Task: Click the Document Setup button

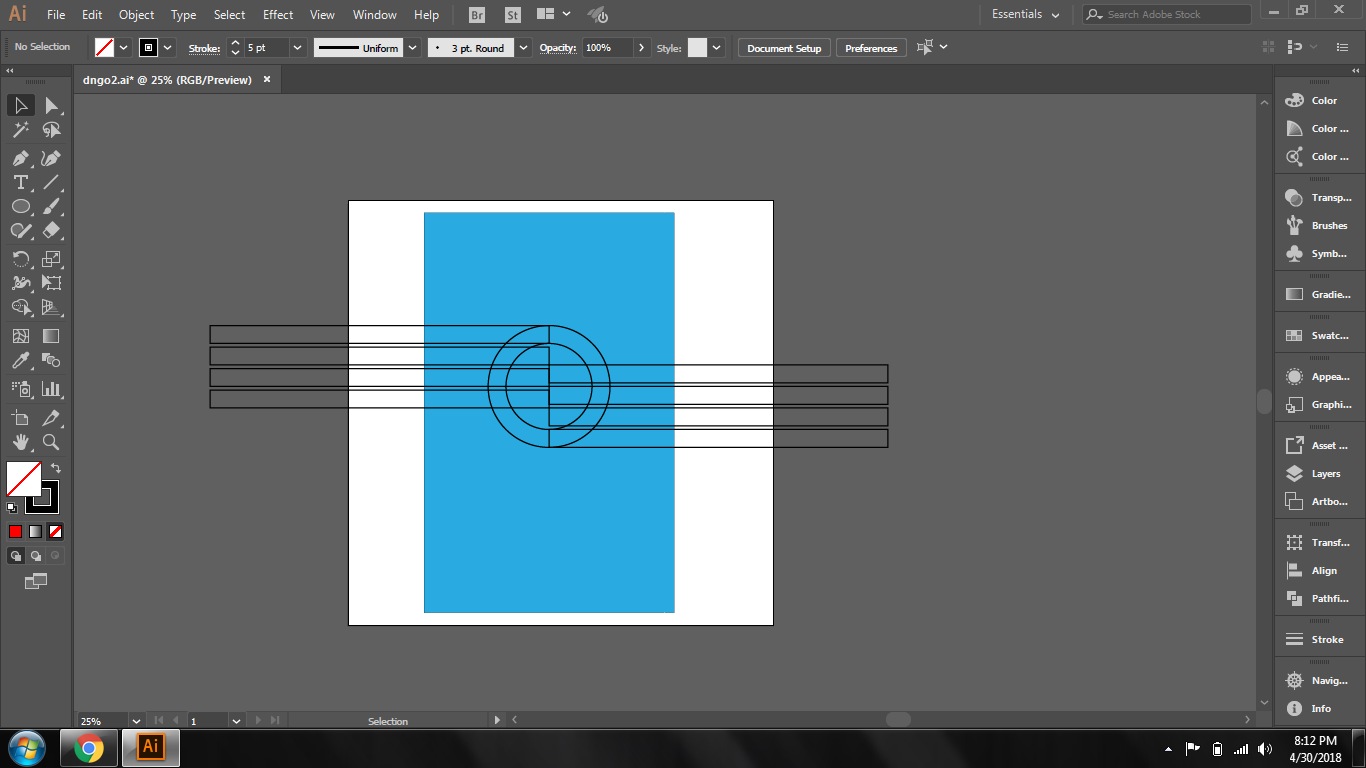Action: [x=784, y=48]
